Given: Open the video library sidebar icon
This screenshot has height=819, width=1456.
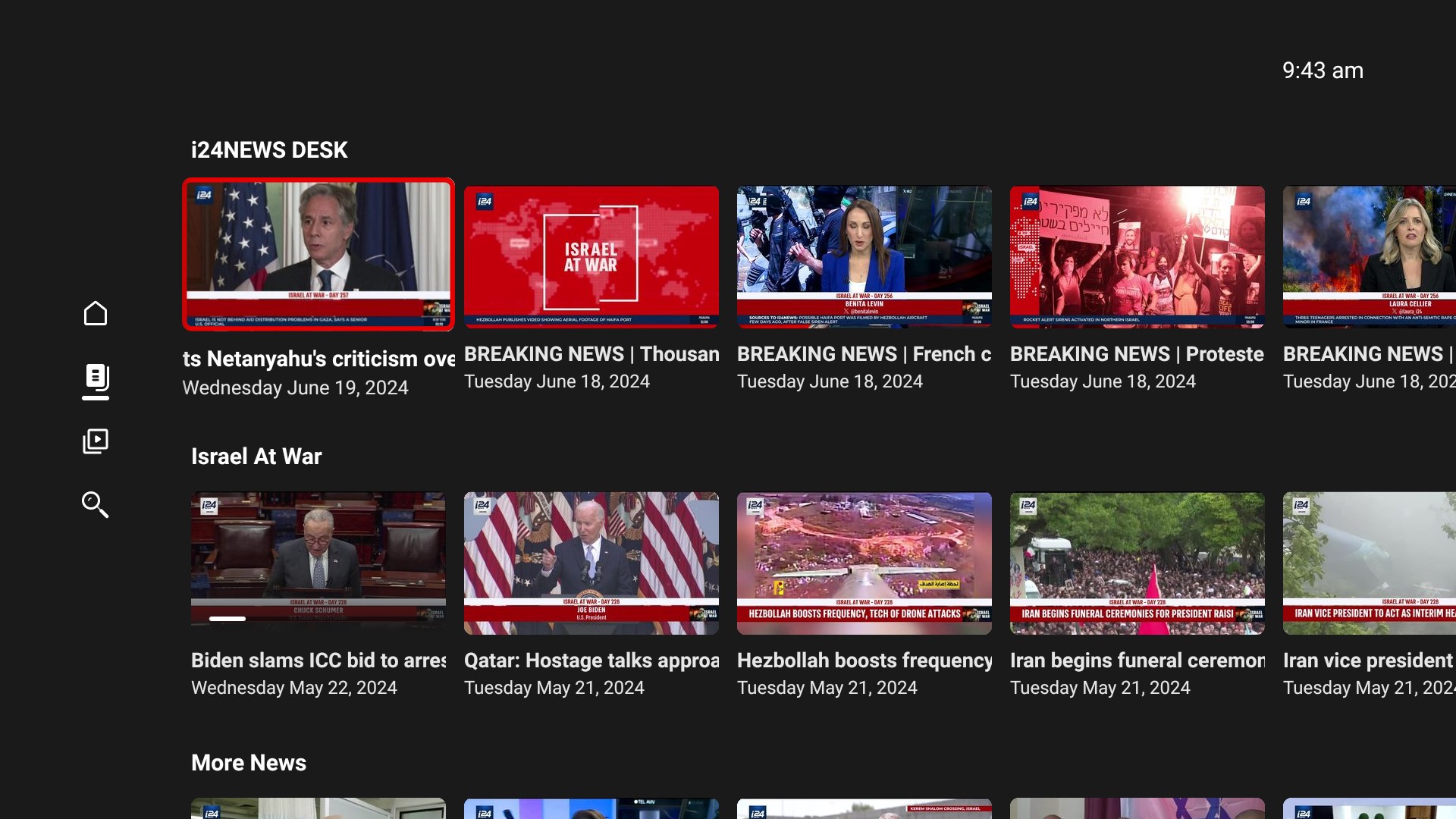Looking at the screenshot, I should pos(96,441).
